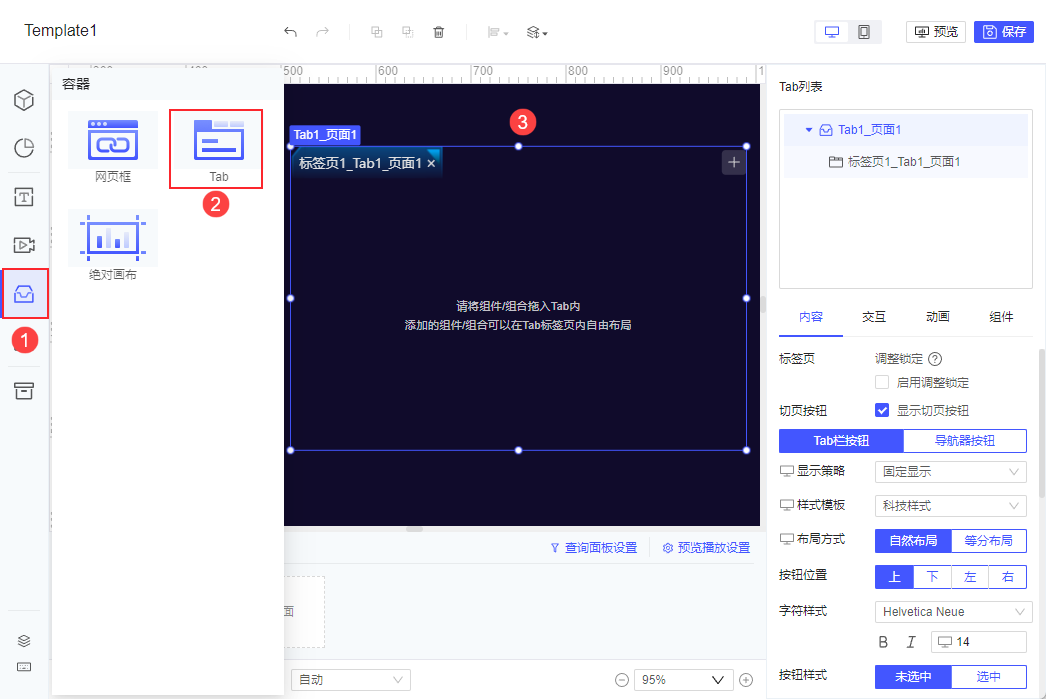Switch to the 动画 tab
1046x699 pixels.
pos(937,317)
